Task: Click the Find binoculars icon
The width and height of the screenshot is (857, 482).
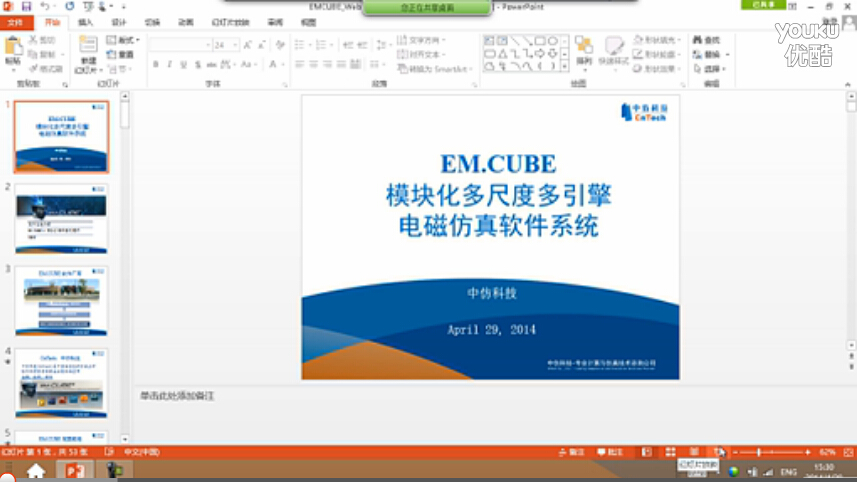Action: tap(697, 40)
